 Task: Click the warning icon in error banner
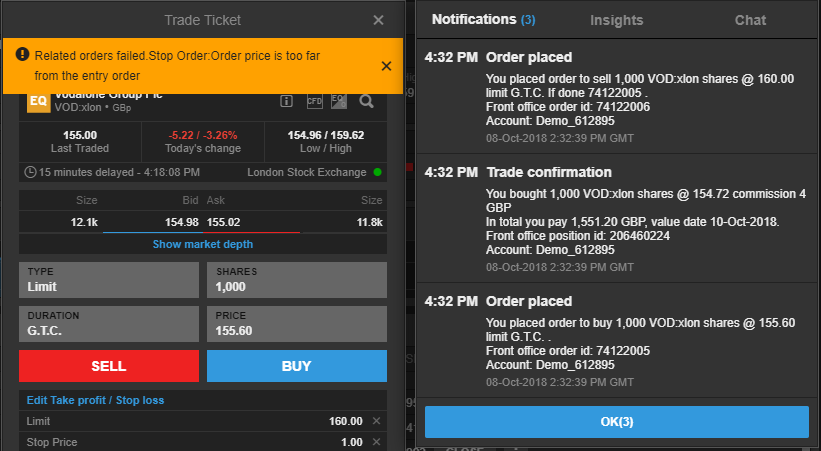(22, 55)
